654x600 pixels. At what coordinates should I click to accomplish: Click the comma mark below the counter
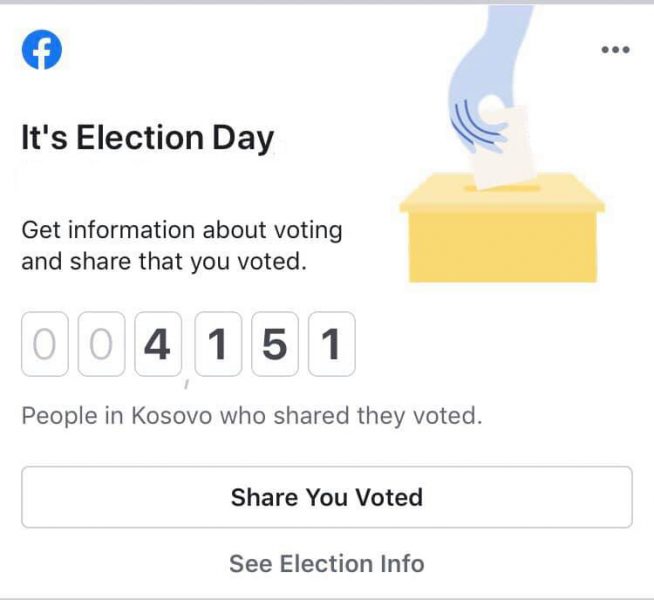(x=187, y=384)
